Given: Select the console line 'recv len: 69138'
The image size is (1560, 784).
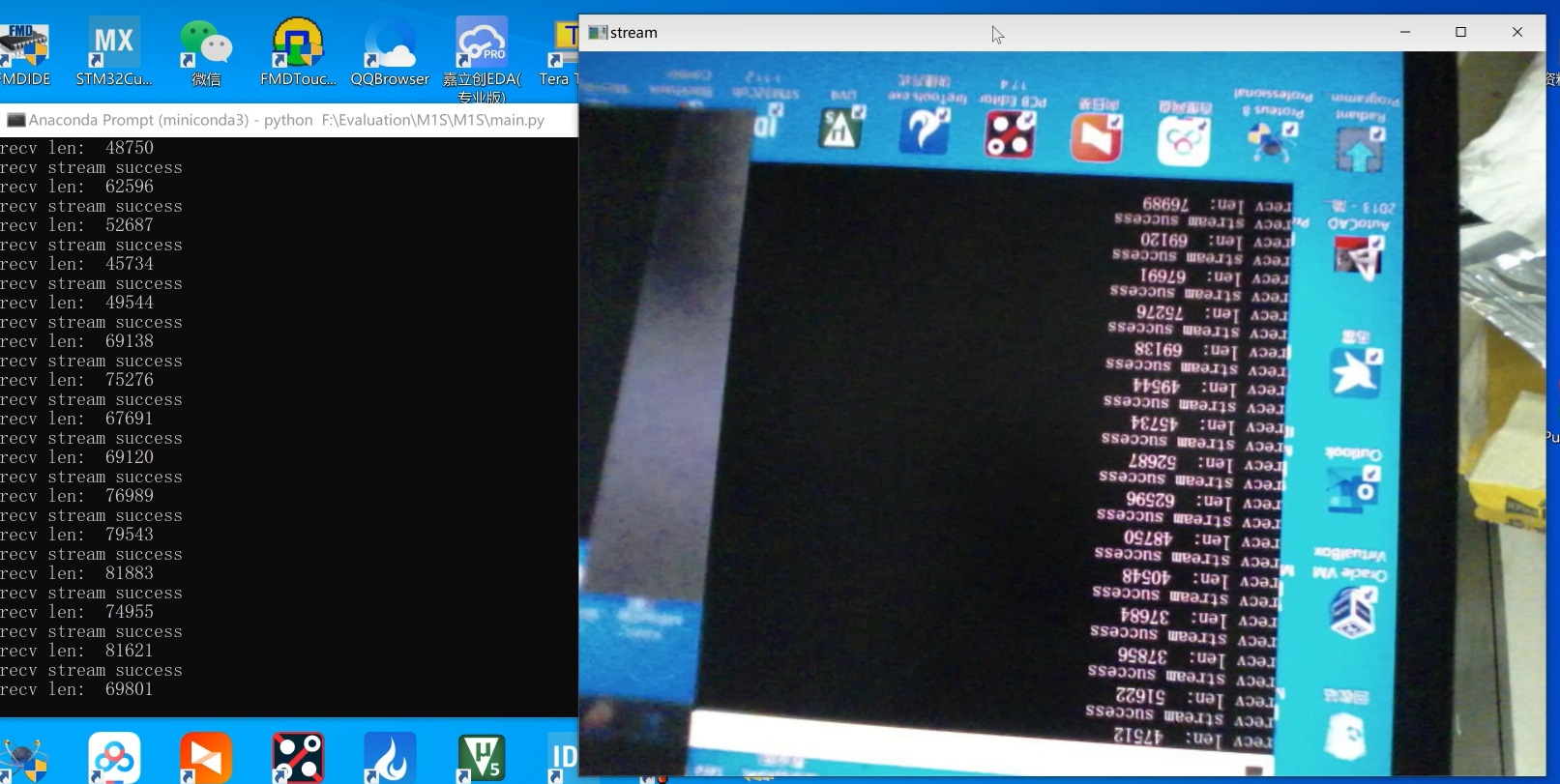Looking at the screenshot, I should (77, 341).
